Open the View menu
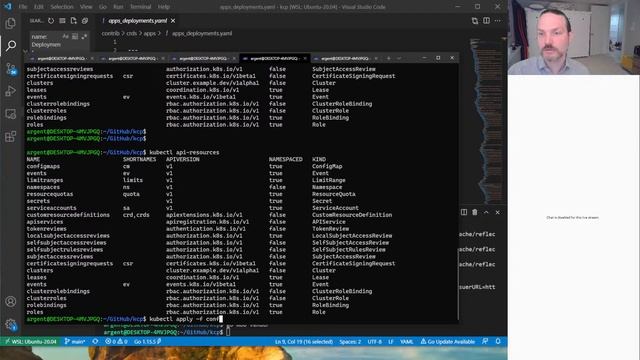The height and width of the screenshot is (360, 640). [86, 7]
